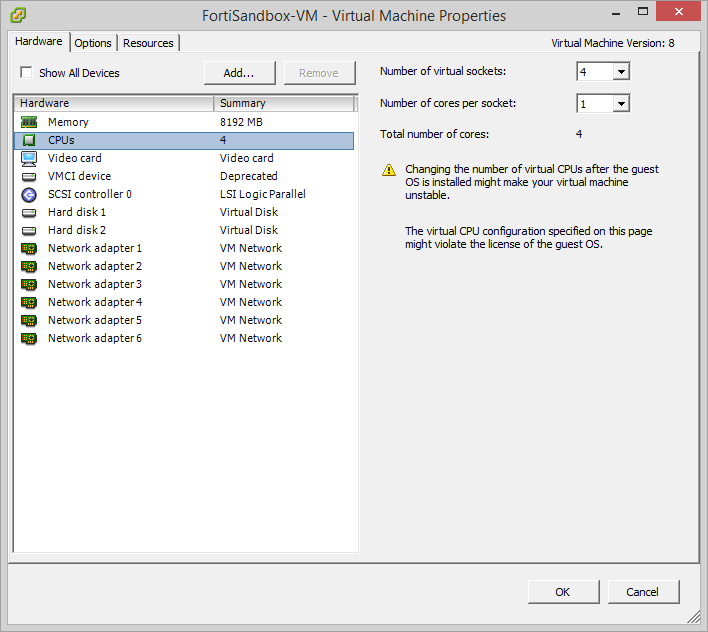The image size is (708, 632).
Task: Expand the cores per socket dropdown
Action: click(x=620, y=104)
